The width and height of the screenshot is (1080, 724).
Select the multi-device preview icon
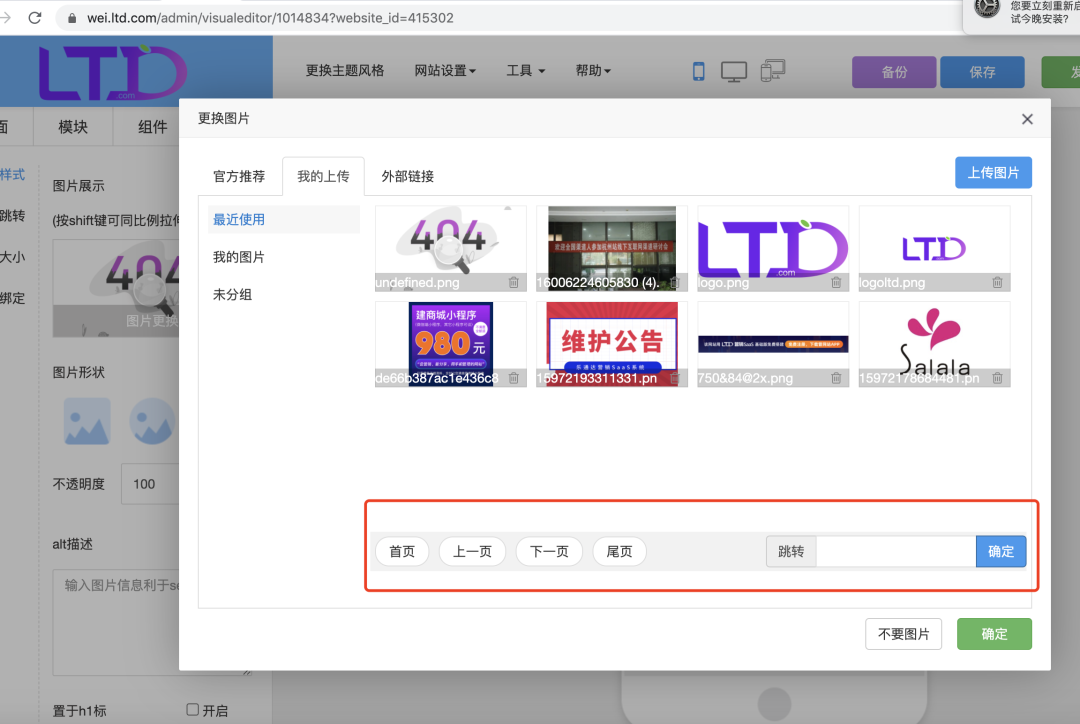coord(773,71)
